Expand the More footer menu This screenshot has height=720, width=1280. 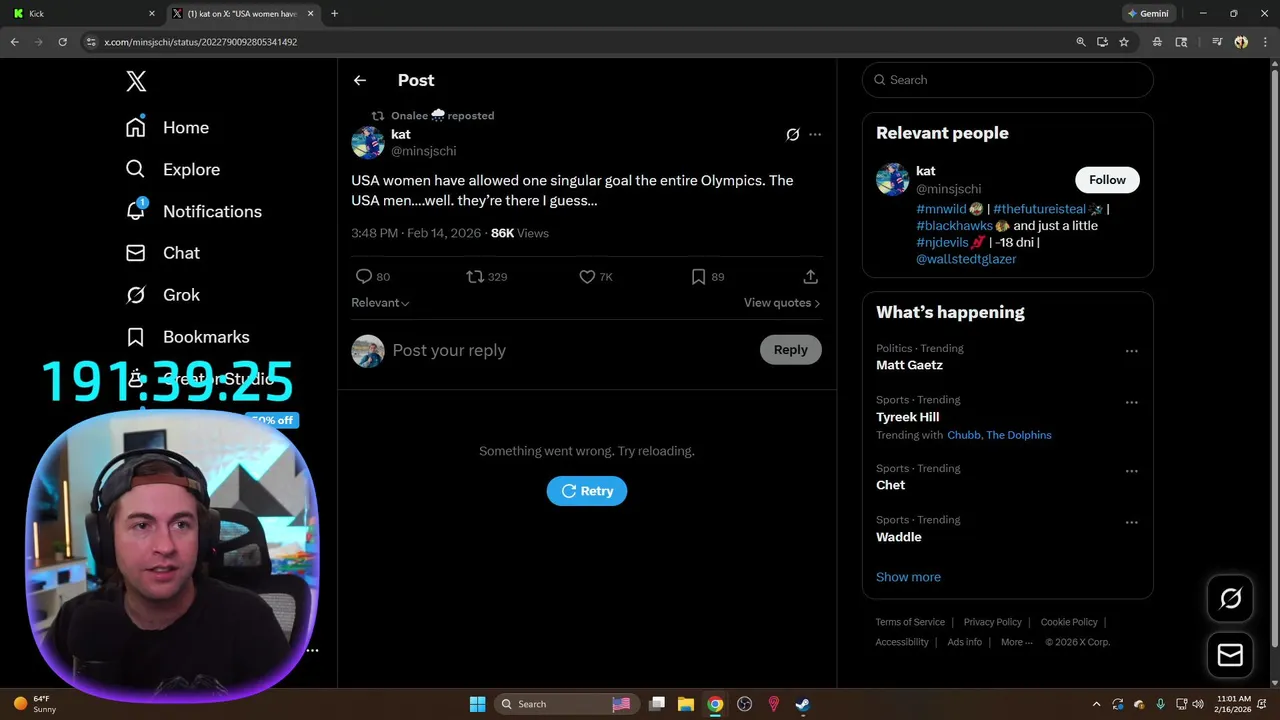(x=1017, y=642)
